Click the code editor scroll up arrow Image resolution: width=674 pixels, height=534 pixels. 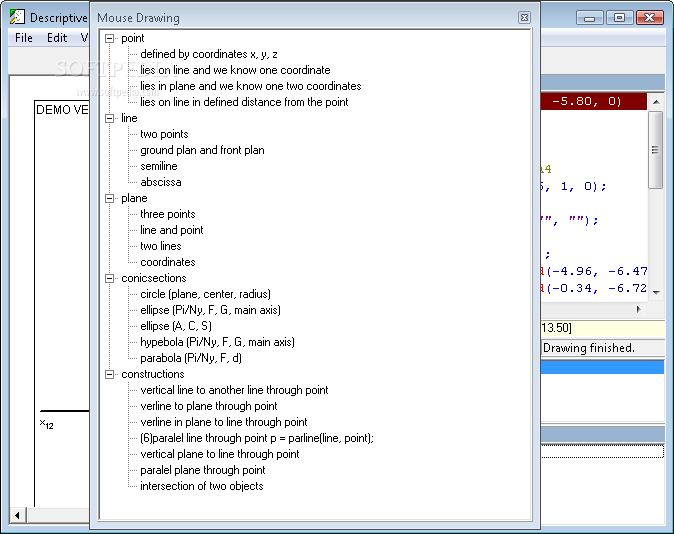tap(656, 102)
